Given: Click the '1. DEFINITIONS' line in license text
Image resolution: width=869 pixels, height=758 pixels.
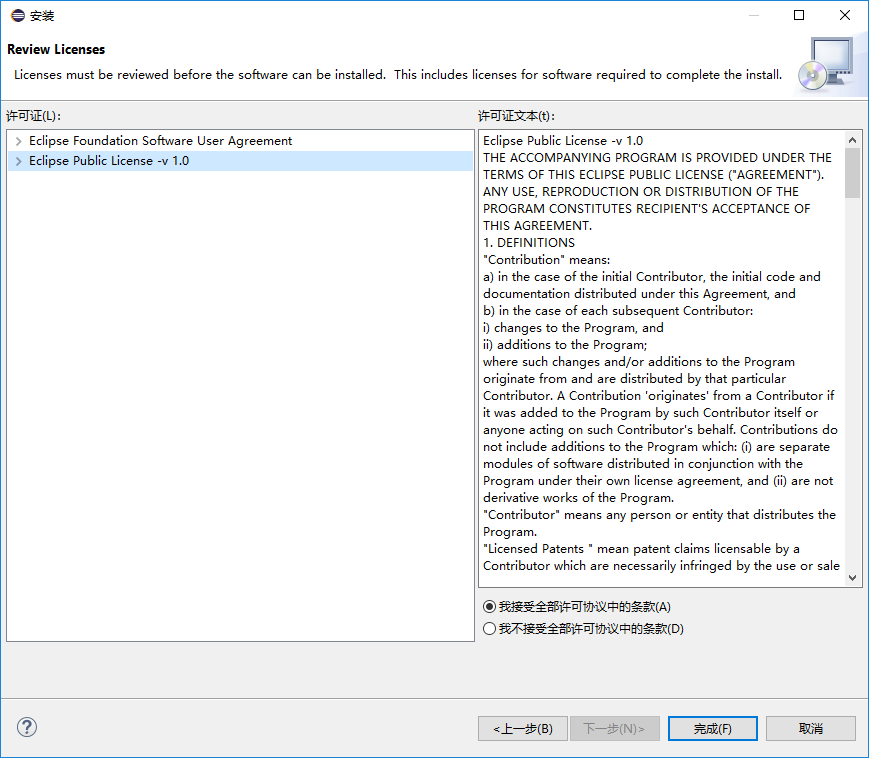Looking at the screenshot, I should [529, 243].
